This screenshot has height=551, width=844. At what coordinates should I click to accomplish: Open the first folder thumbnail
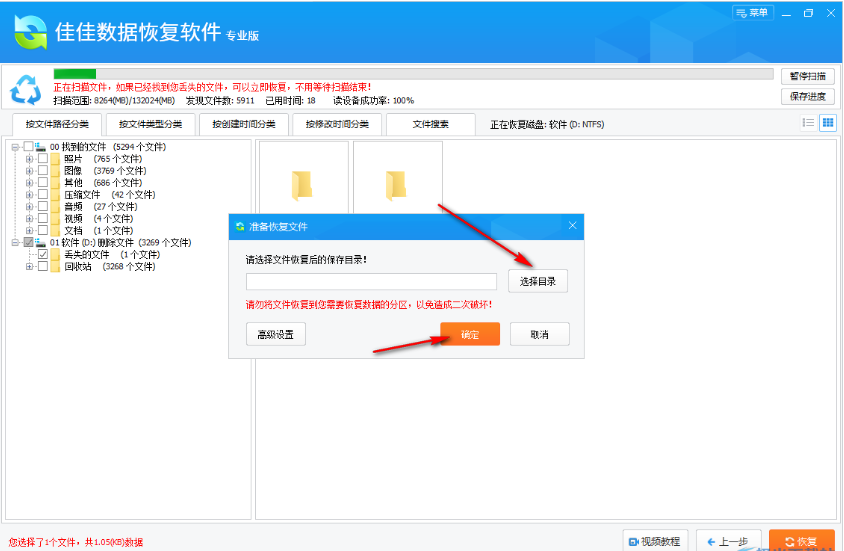pyautogui.click(x=303, y=183)
